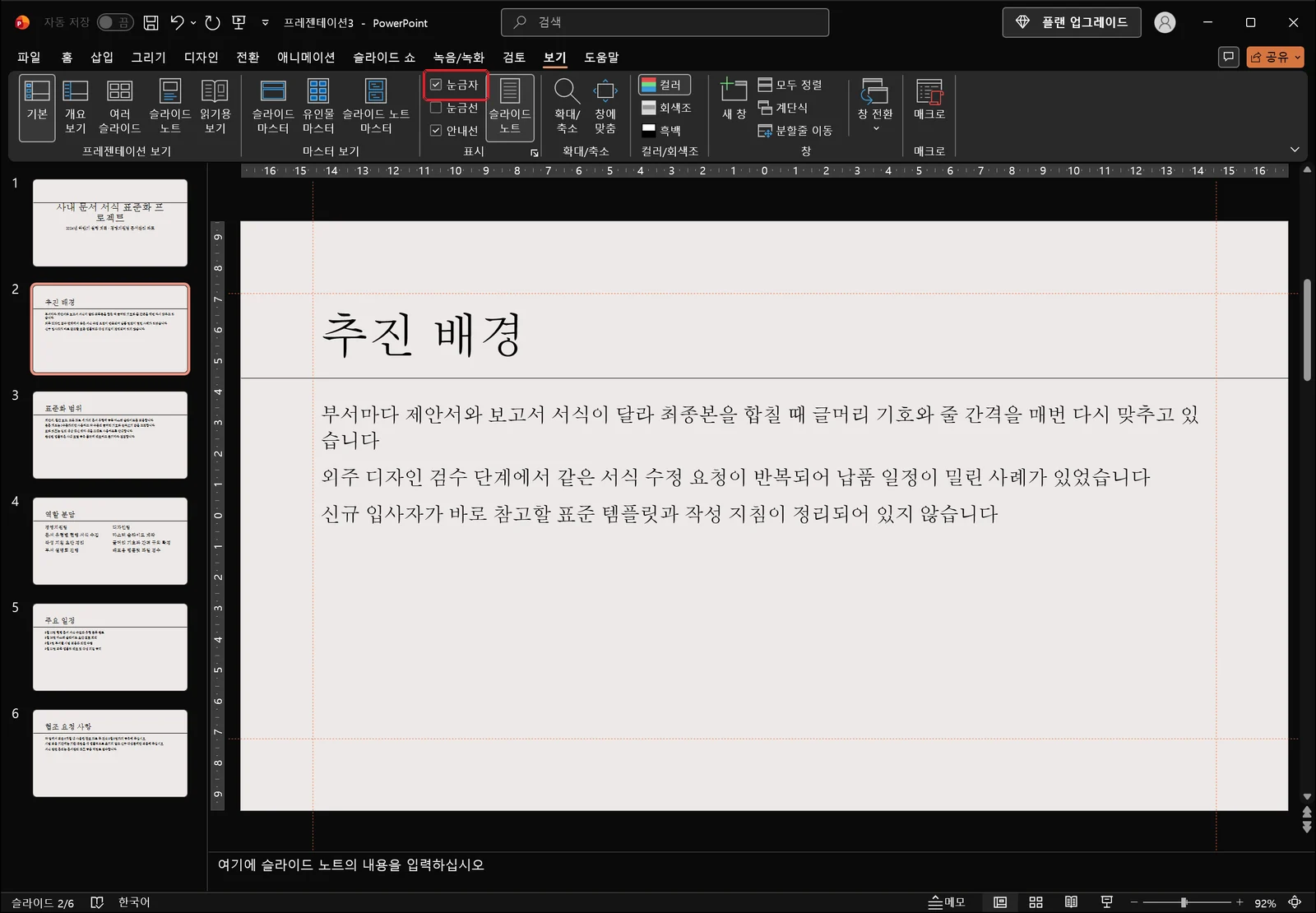Toggle 자동 저장 autosave switch
Viewport: 1316px width, 913px height.
[115, 22]
